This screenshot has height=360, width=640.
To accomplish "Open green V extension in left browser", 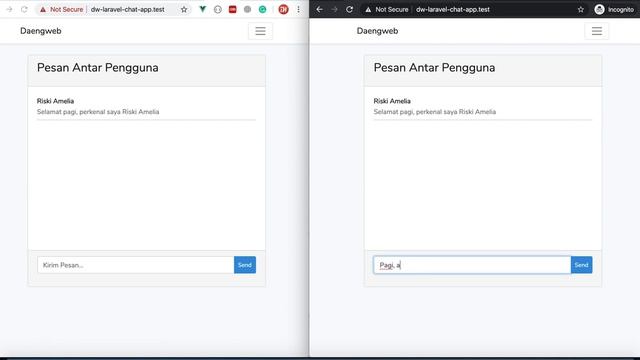I will (202, 9).
